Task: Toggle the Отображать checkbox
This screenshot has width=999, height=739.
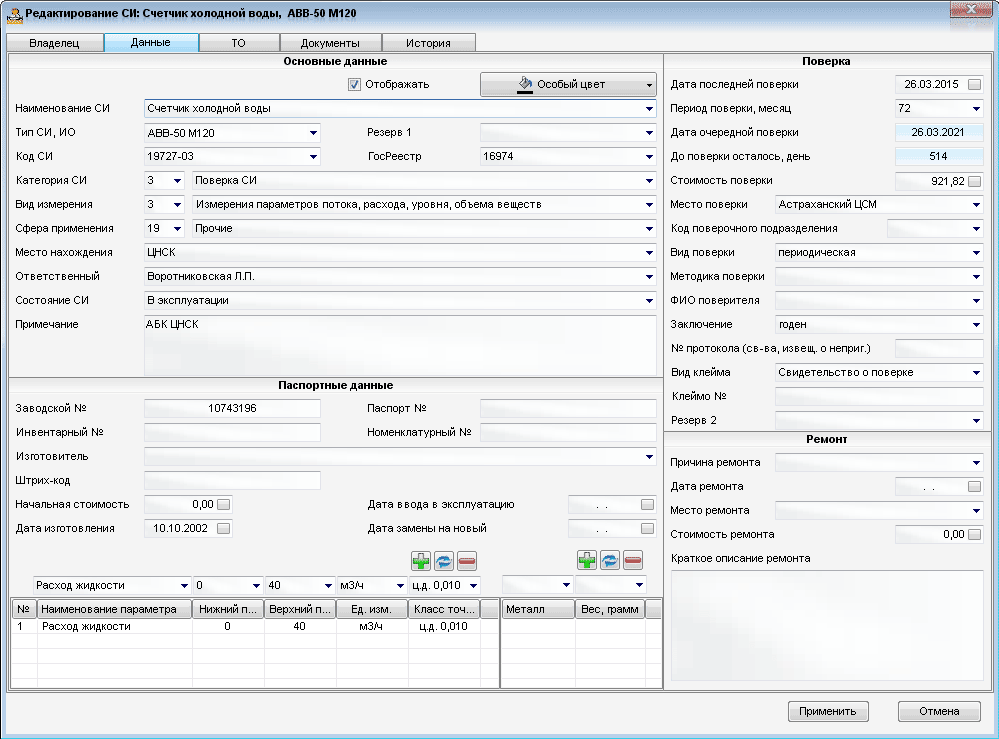Action: (354, 84)
